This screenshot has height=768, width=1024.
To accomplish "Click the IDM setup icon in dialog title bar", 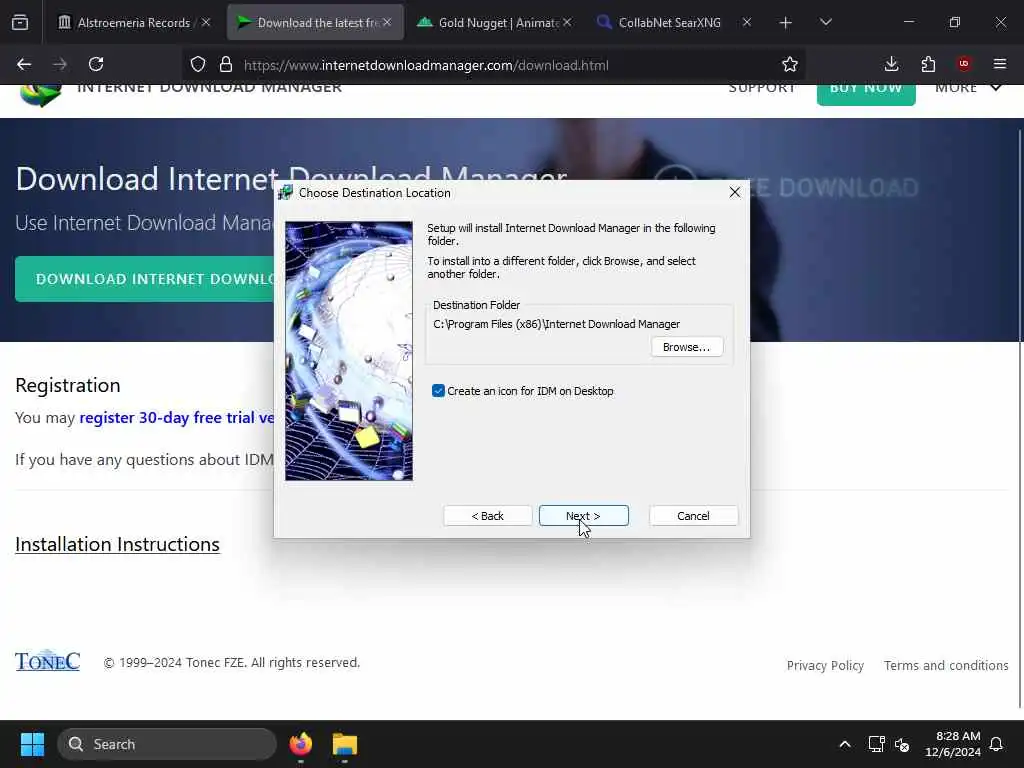I will [285, 193].
